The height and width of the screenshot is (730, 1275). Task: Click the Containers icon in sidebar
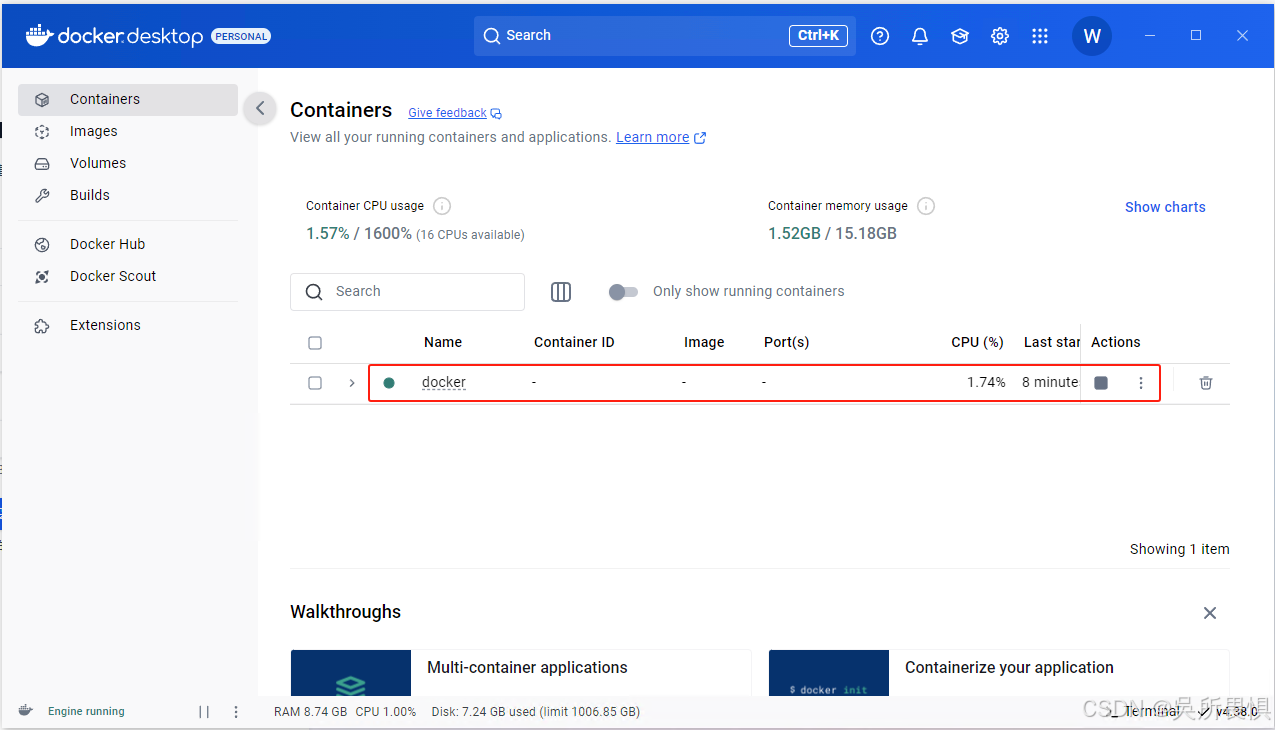pyautogui.click(x=42, y=100)
